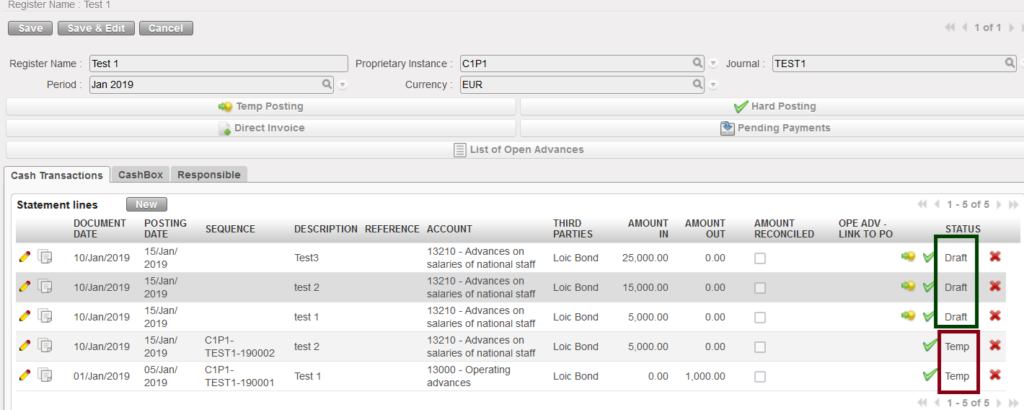1024x410 pixels.
Task: Click magnifier icon in Currency field
Action: tap(698, 85)
